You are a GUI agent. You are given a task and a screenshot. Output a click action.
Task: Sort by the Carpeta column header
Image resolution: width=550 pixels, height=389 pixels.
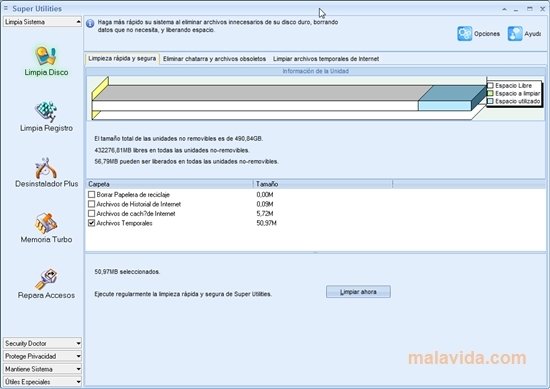coord(169,184)
